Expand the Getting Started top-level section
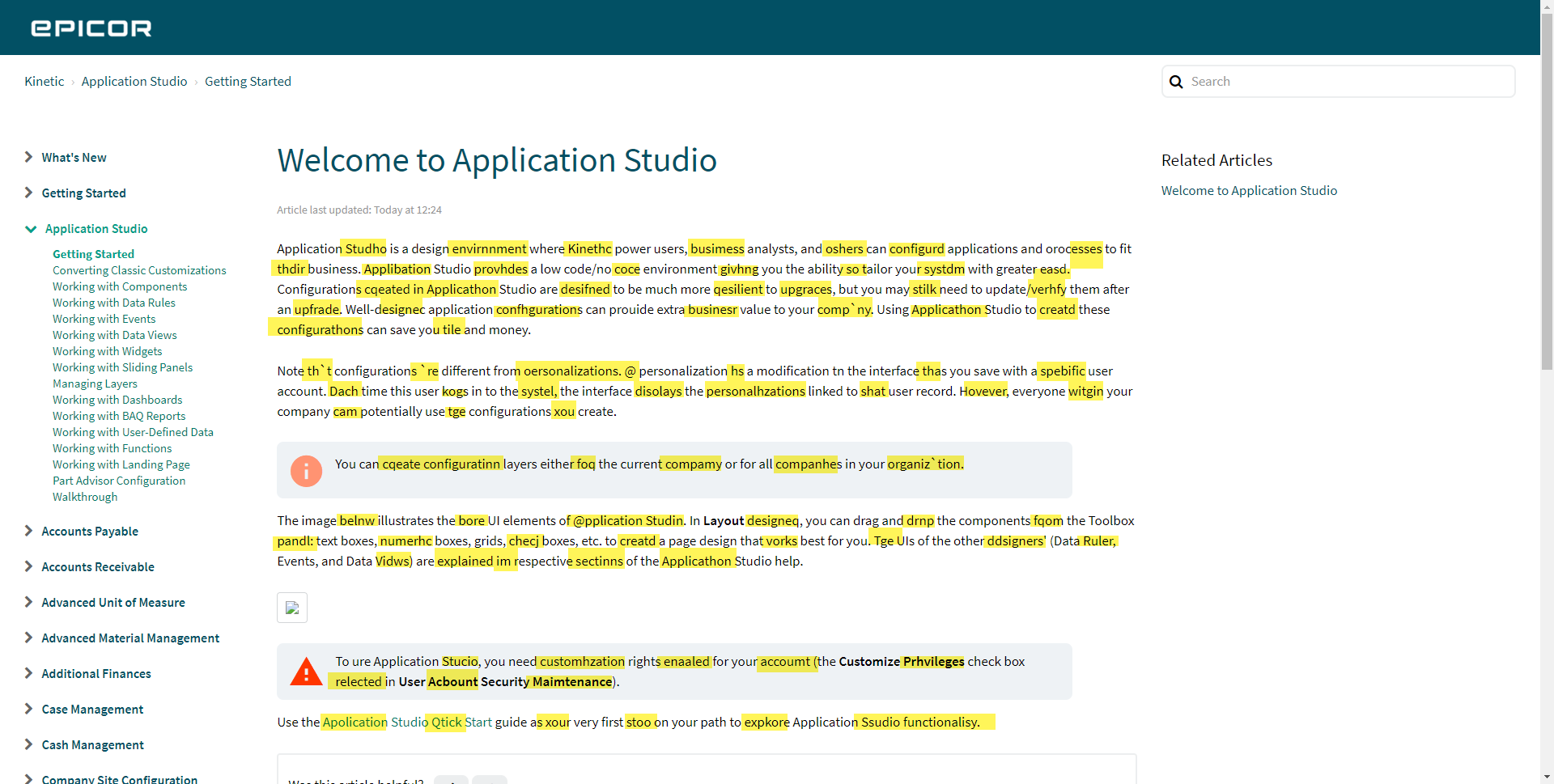1554x784 pixels. tap(28, 193)
